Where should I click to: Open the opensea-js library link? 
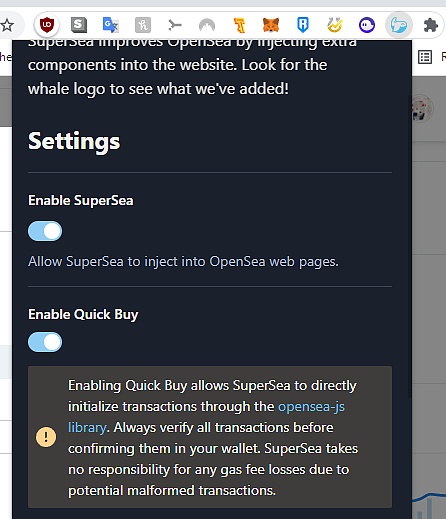[207, 417]
